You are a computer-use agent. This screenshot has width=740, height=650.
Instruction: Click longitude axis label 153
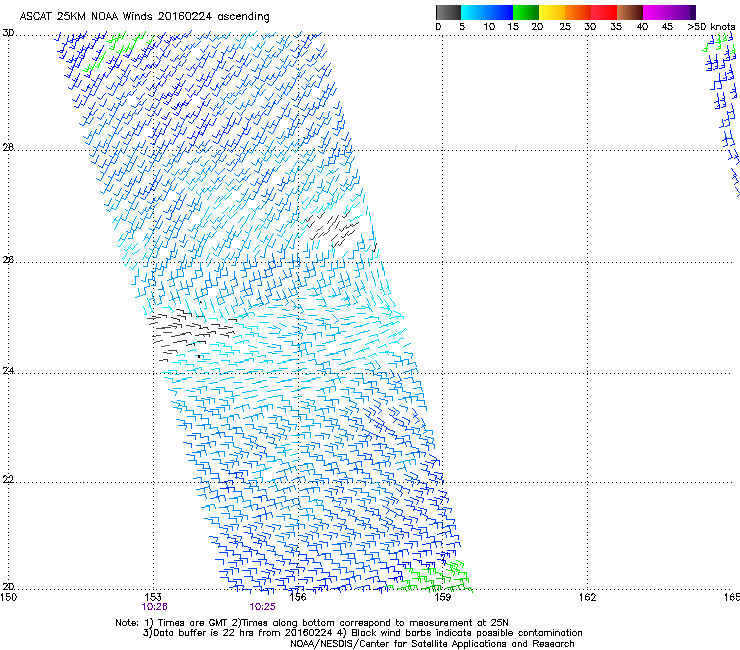coord(153,597)
